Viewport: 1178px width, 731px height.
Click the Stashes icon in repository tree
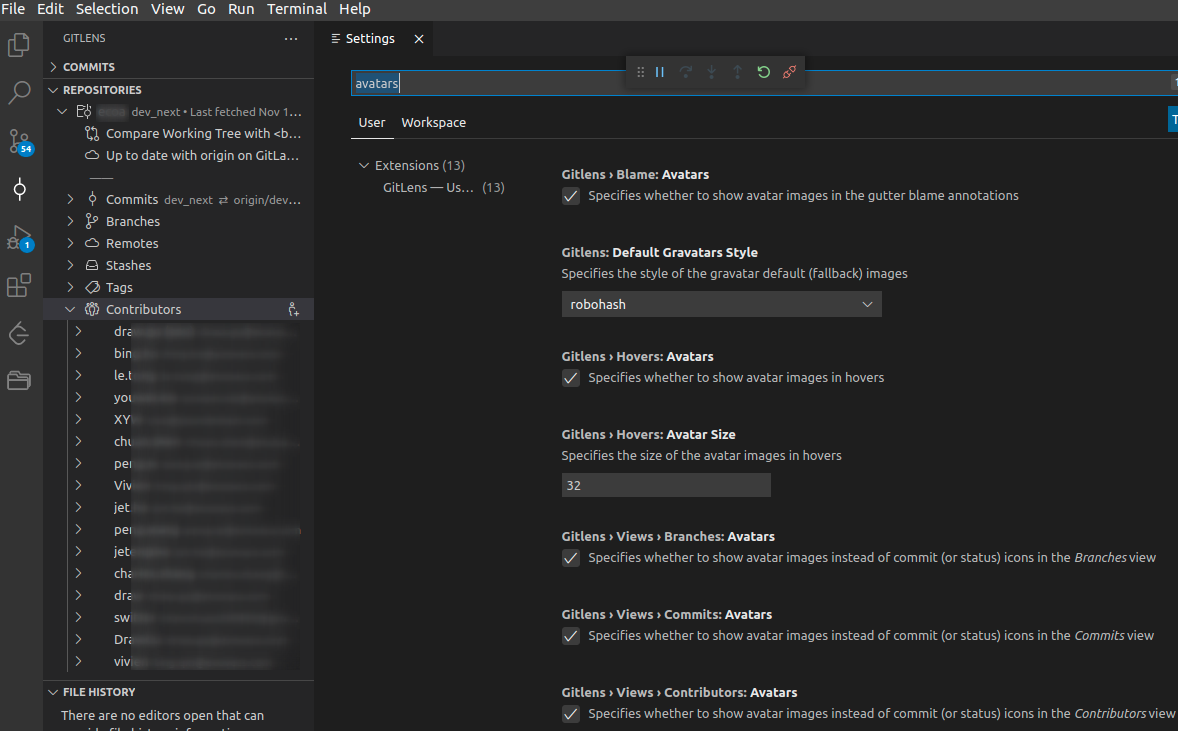(92, 265)
